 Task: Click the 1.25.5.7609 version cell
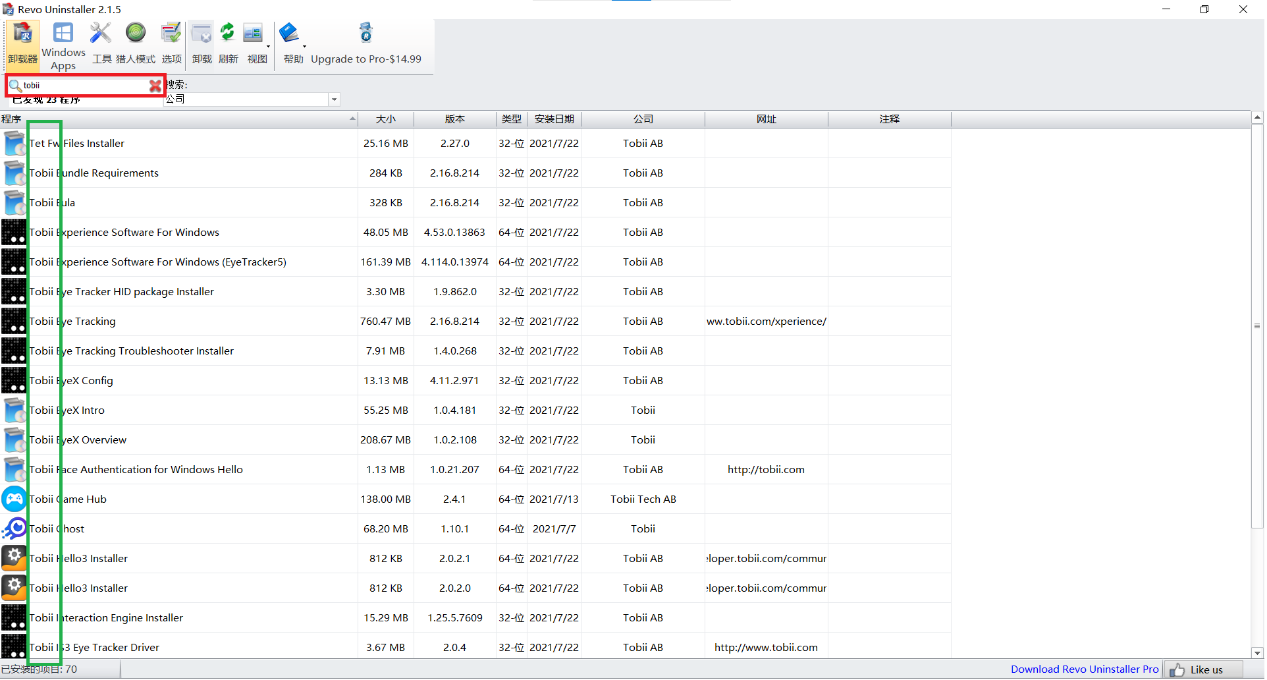tap(454, 618)
